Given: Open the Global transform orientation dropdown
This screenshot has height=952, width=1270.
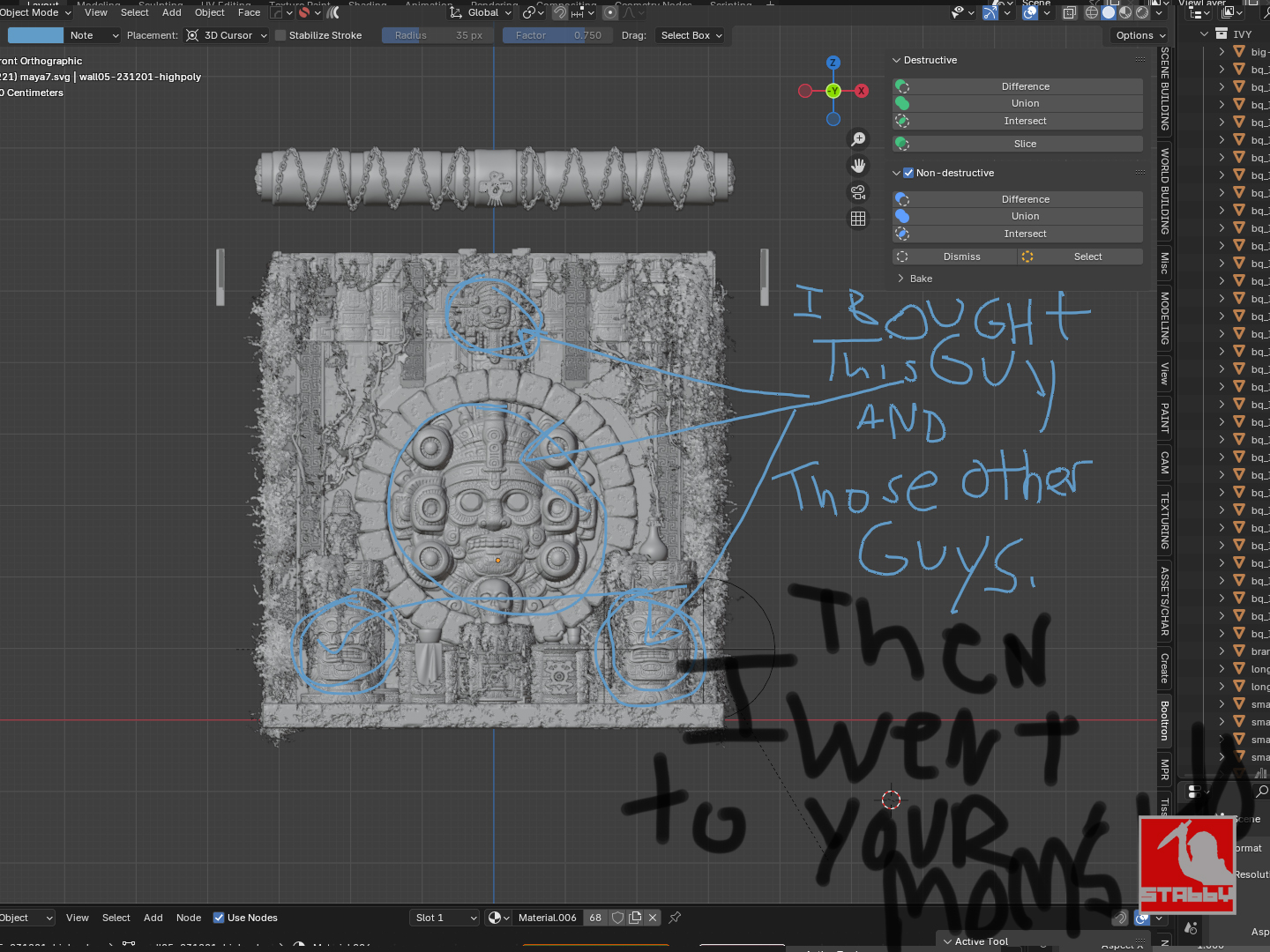Looking at the screenshot, I should coord(481,12).
